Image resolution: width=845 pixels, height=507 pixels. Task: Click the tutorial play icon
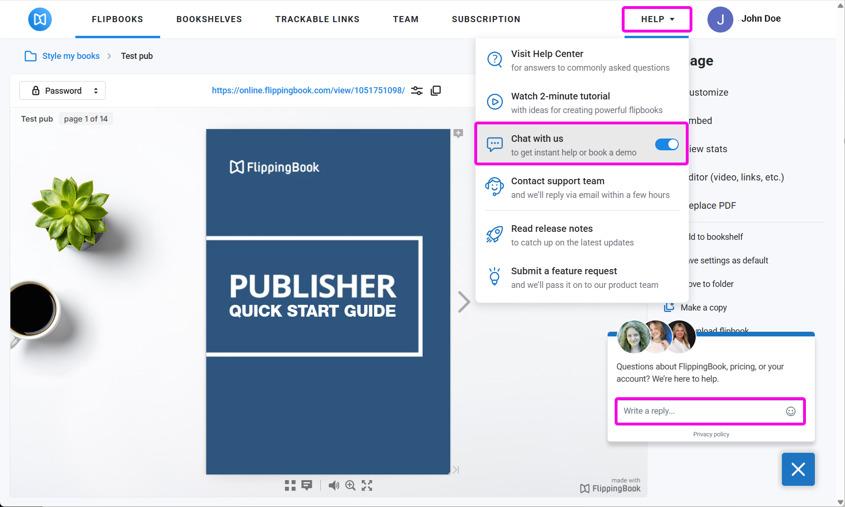[x=494, y=101]
